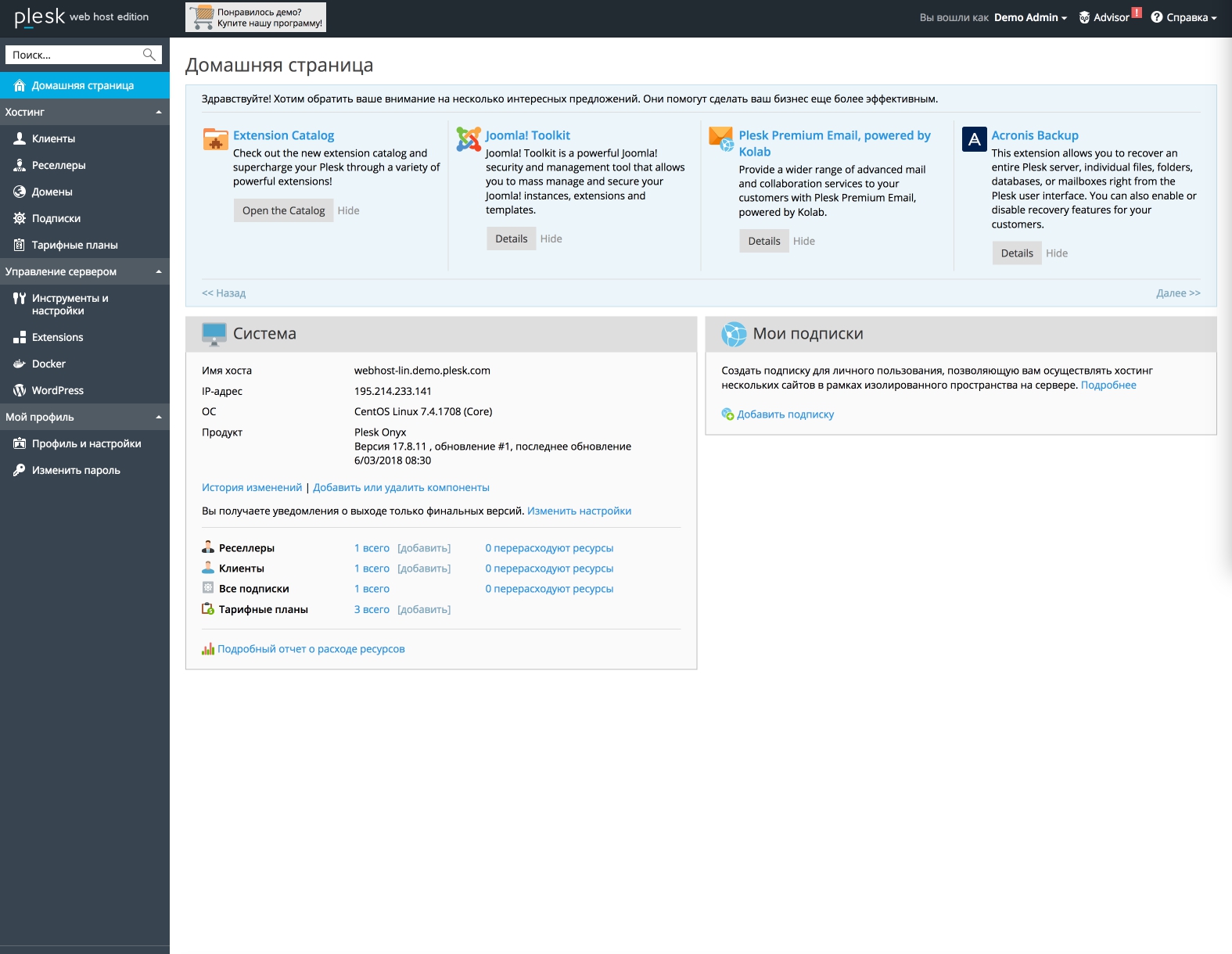Collapse the Управление сервером section

[159, 271]
